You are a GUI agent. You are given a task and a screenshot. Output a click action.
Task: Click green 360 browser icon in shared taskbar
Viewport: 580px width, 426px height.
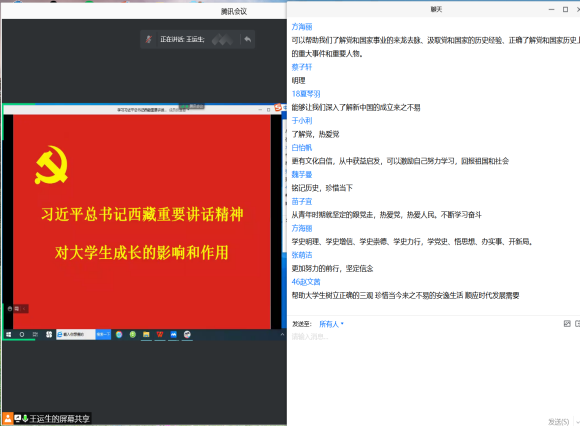pos(133,335)
